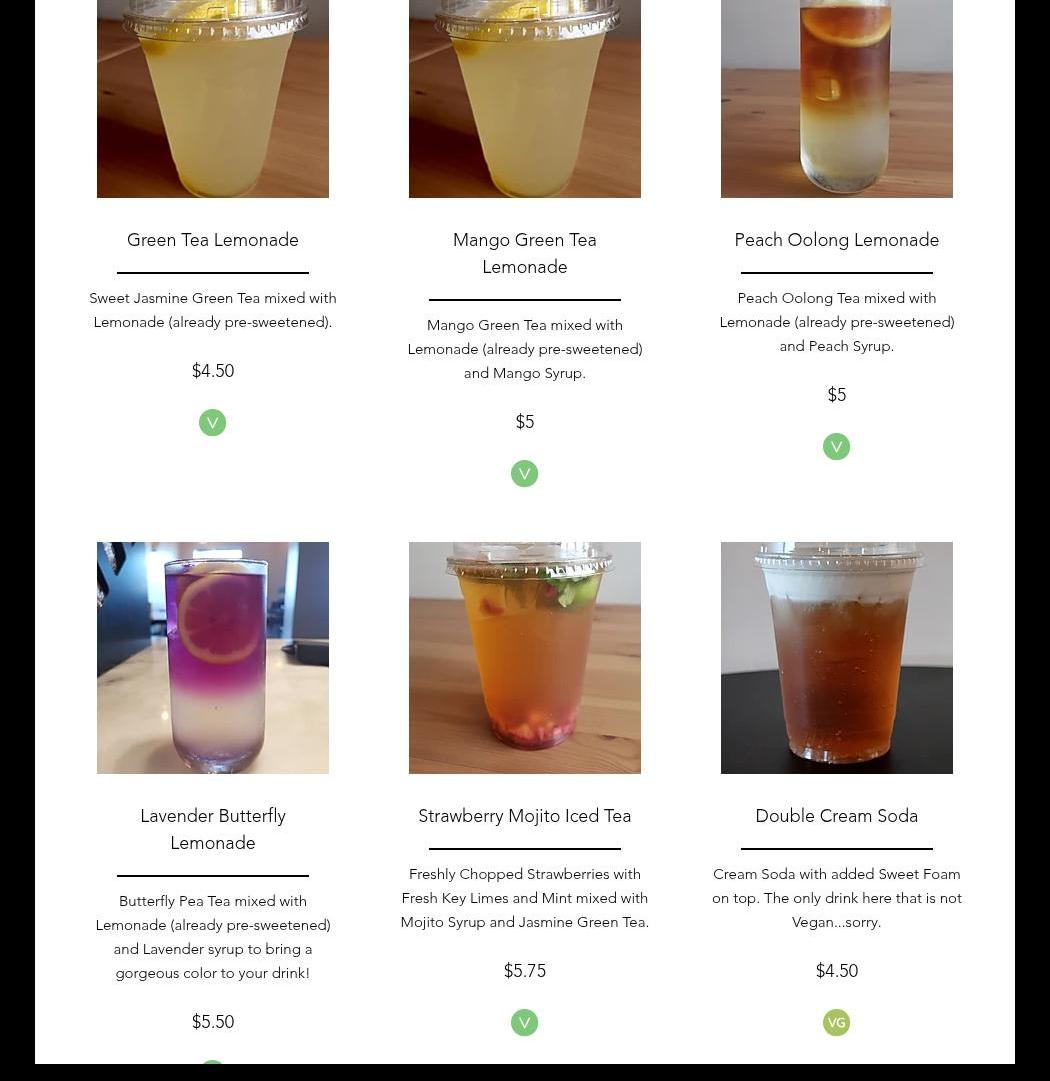
Task: Click the vegan icon under Green Tea Lemonade
Action: pyautogui.click(x=212, y=423)
